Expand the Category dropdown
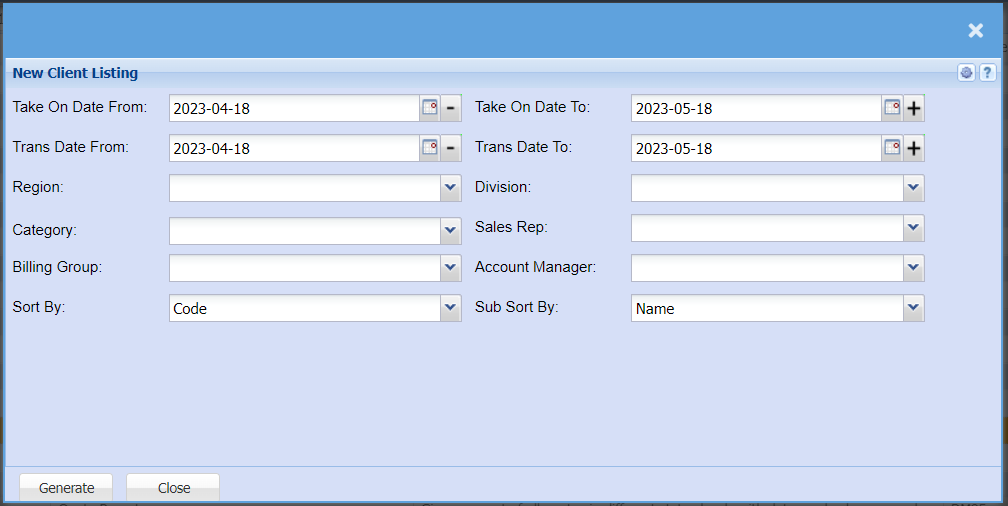Viewport: 1008px width, 506px height. pos(451,230)
